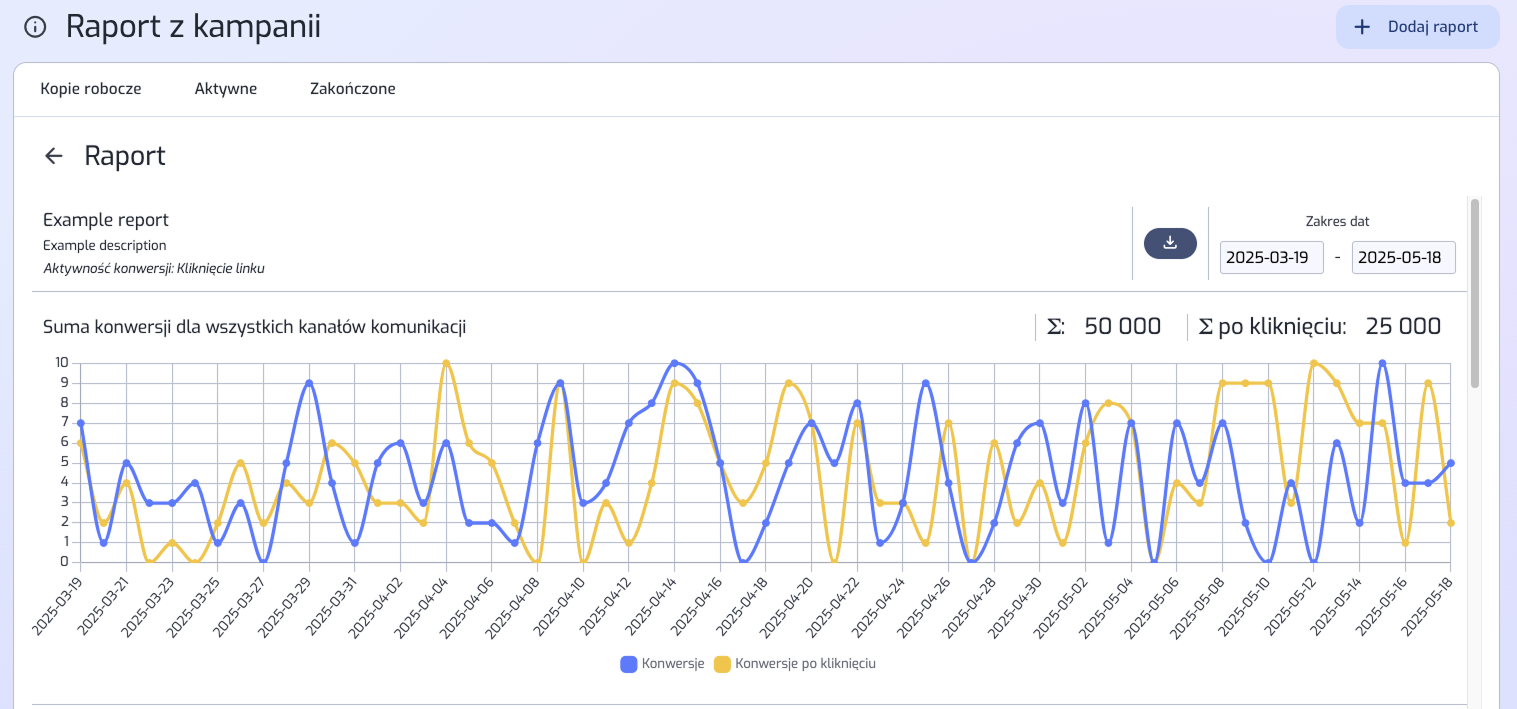Download the report with the download icon button
This screenshot has height=709, width=1517.
click(x=1170, y=243)
